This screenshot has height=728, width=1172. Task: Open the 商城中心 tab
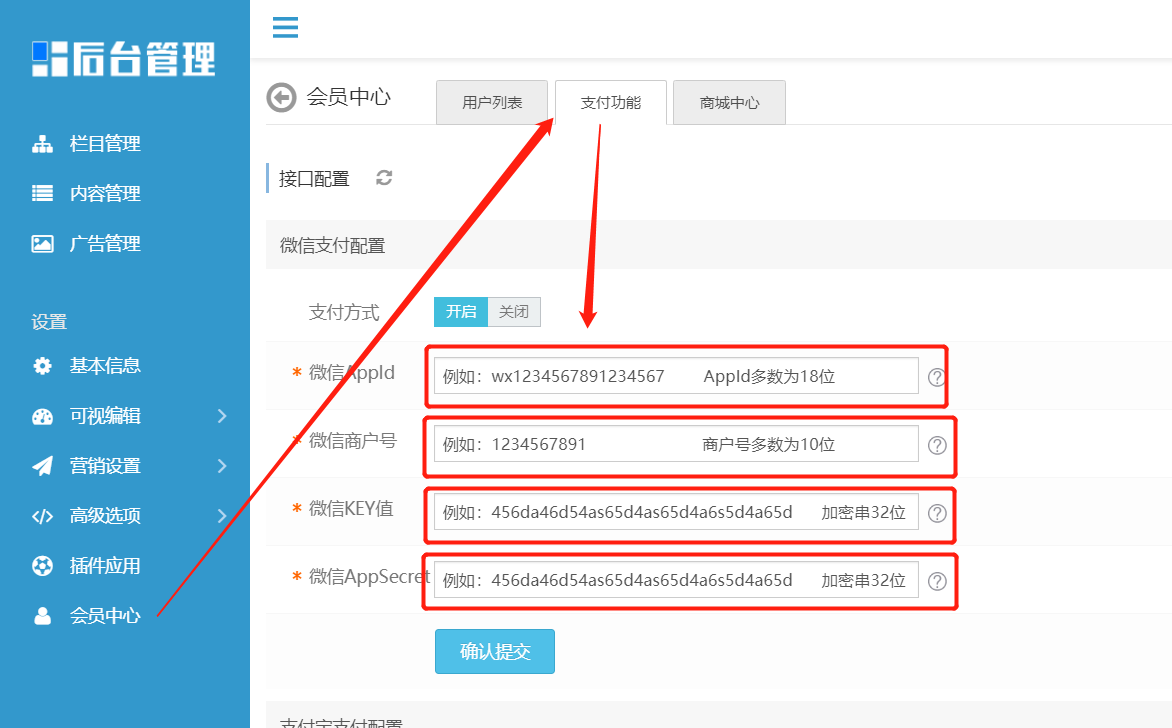(x=729, y=102)
